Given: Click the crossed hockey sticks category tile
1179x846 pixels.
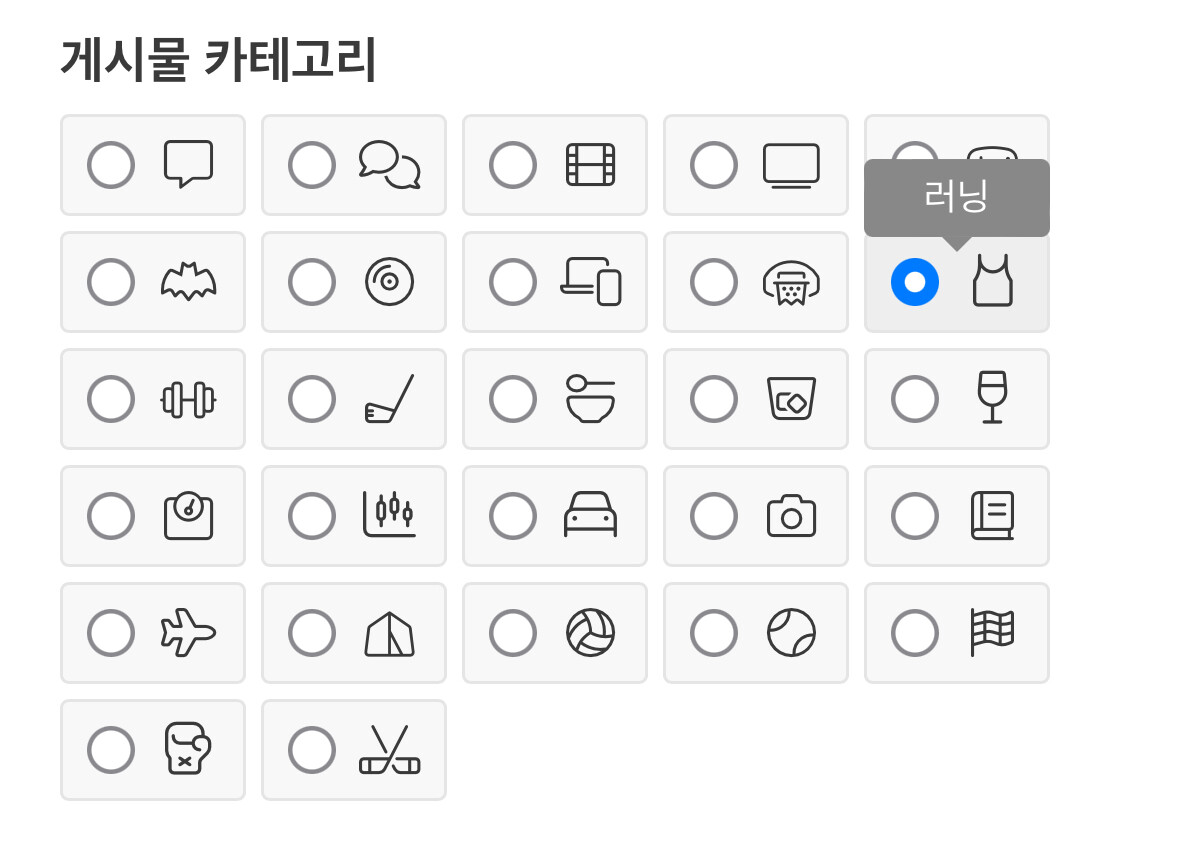Looking at the screenshot, I should tap(354, 750).
